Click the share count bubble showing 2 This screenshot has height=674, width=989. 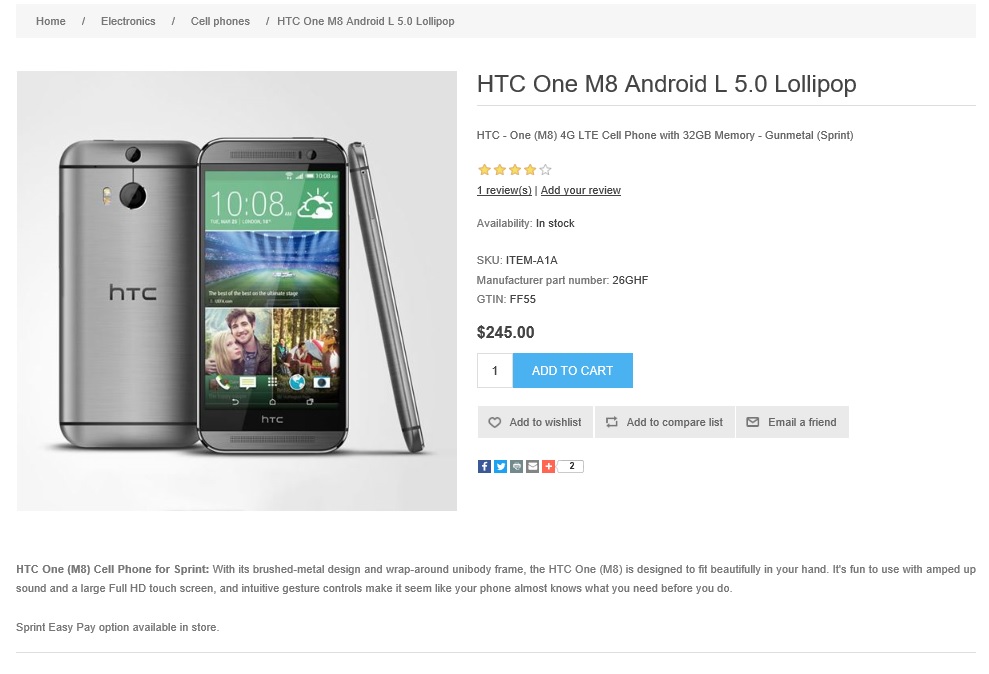pyautogui.click(x=571, y=467)
